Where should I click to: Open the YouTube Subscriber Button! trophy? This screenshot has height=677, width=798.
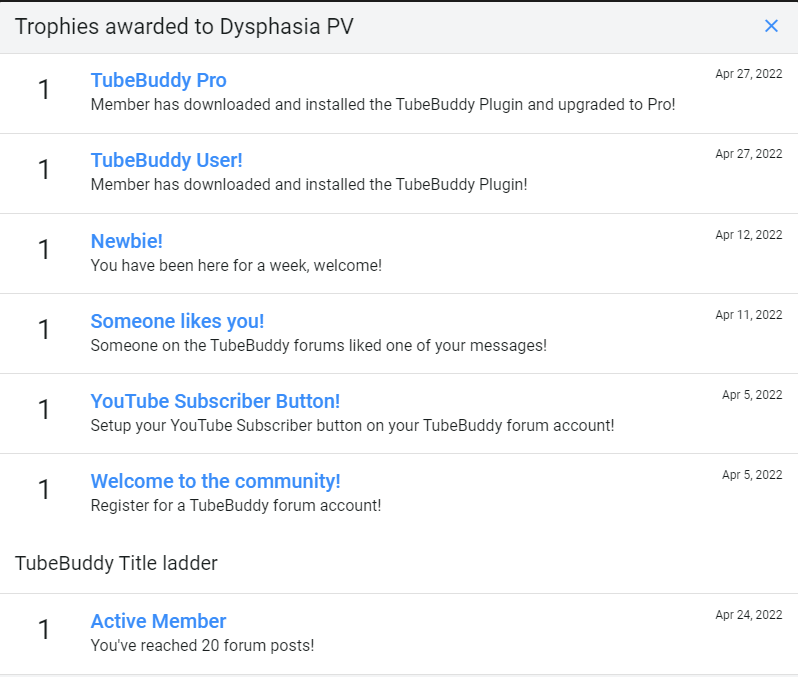pyautogui.click(x=215, y=401)
